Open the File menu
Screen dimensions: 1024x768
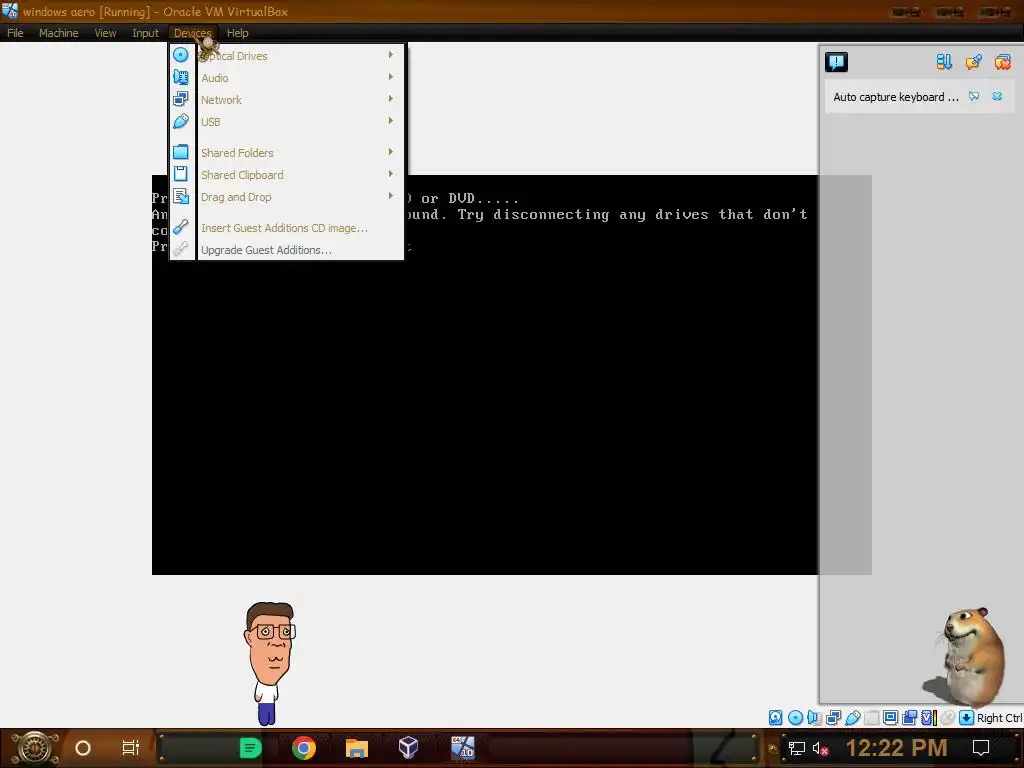(15, 33)
